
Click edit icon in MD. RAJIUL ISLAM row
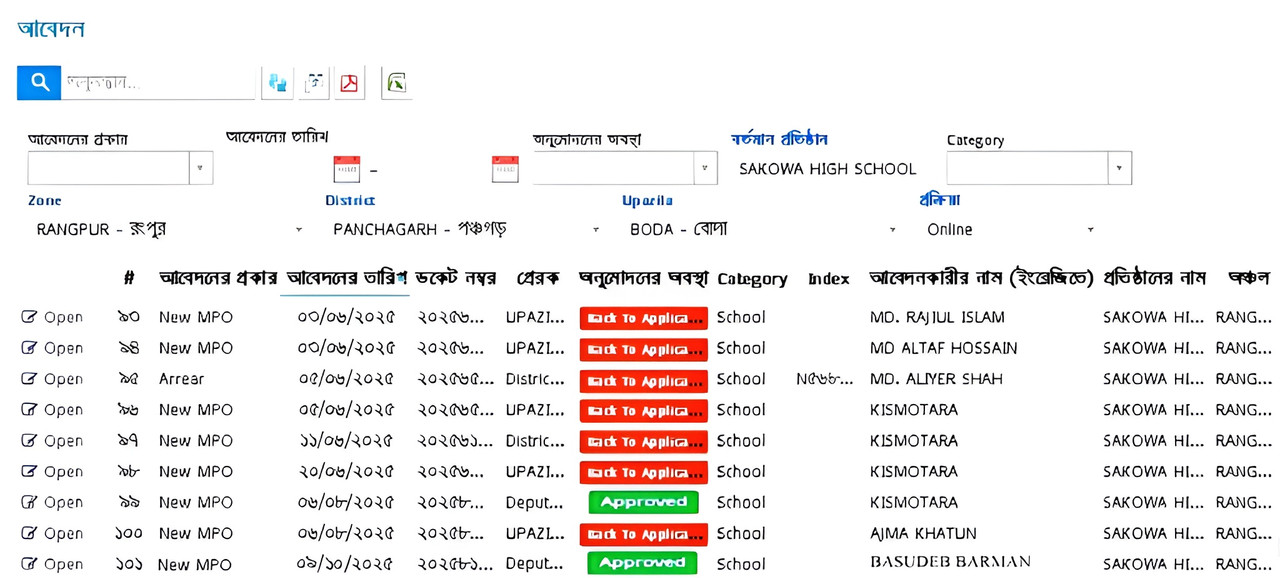[x=29, y=317]
